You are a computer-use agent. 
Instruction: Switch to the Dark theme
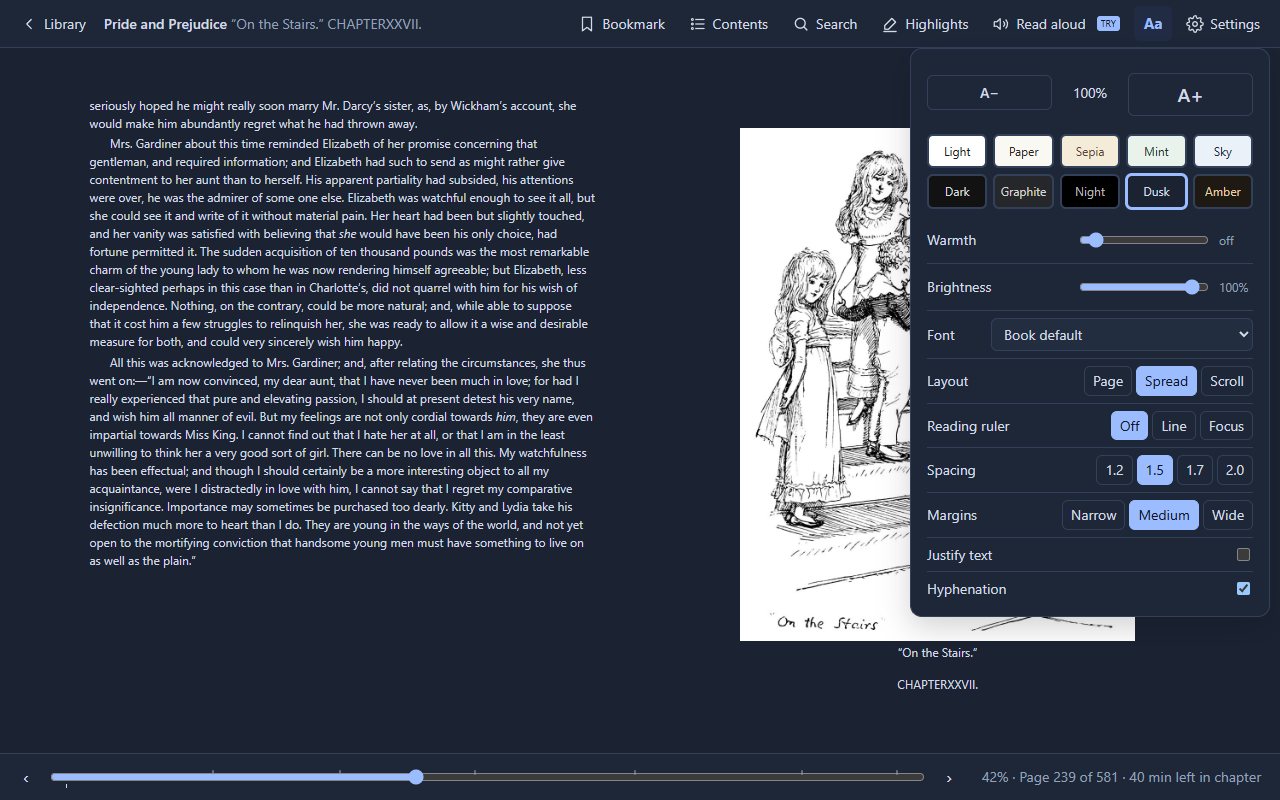957,191
